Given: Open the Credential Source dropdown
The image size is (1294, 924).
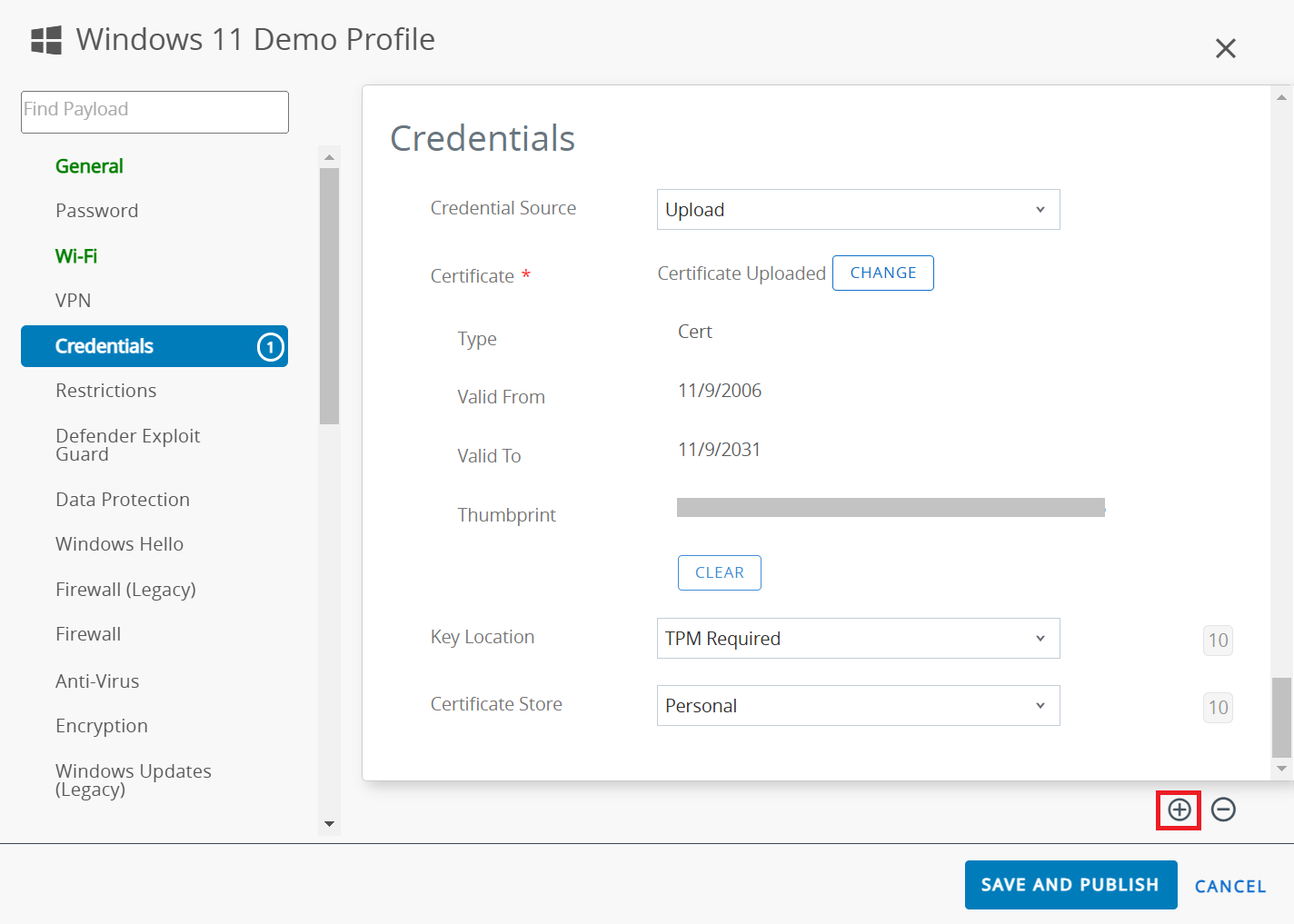Looking at the screenshot, I should (x=858, y=210).
